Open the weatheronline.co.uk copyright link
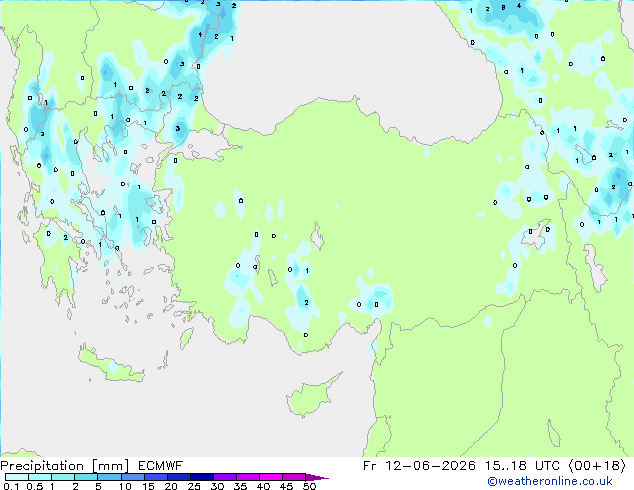Image resolution: width=634 pixels, height=490 pixels. 549,481
